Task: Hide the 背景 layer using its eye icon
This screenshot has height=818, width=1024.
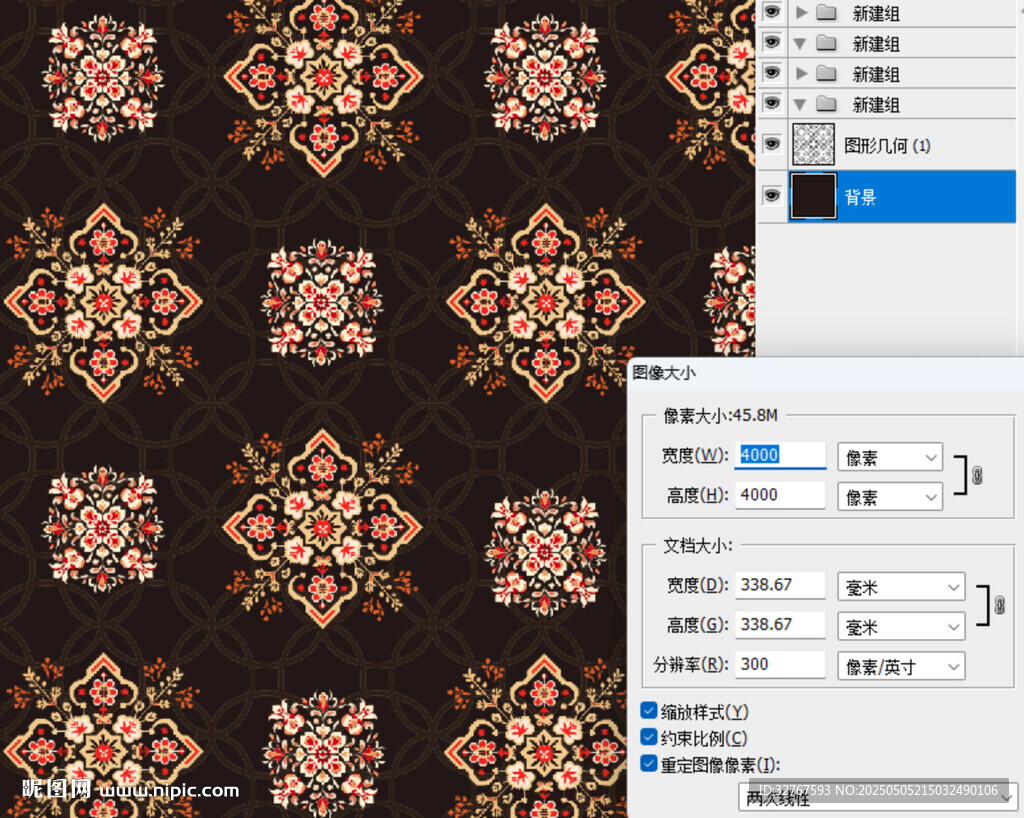Action: point(771,196)
